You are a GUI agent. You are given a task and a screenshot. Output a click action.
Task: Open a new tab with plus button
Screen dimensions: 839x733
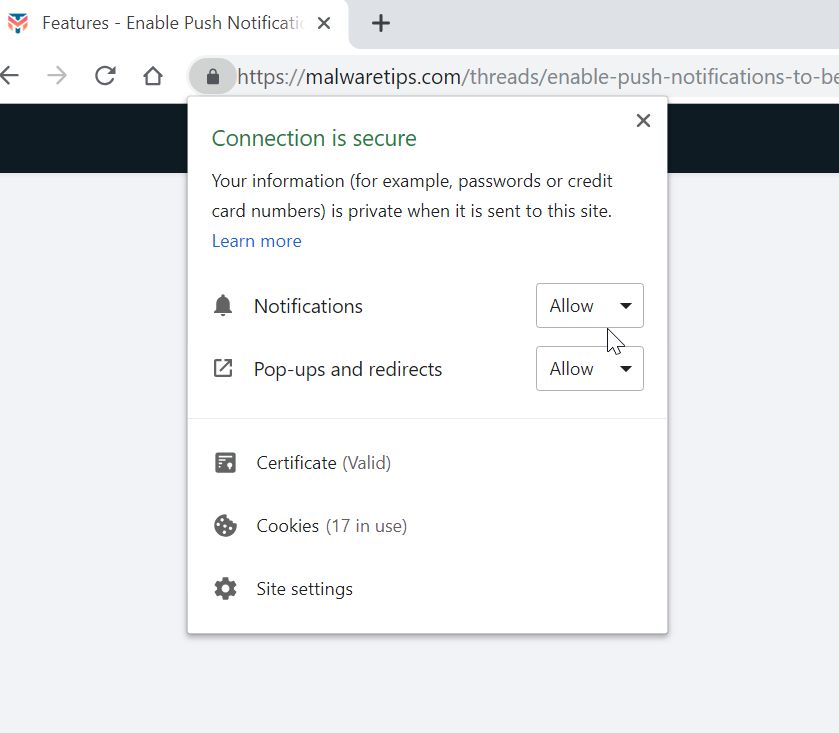tap(381, 23)
